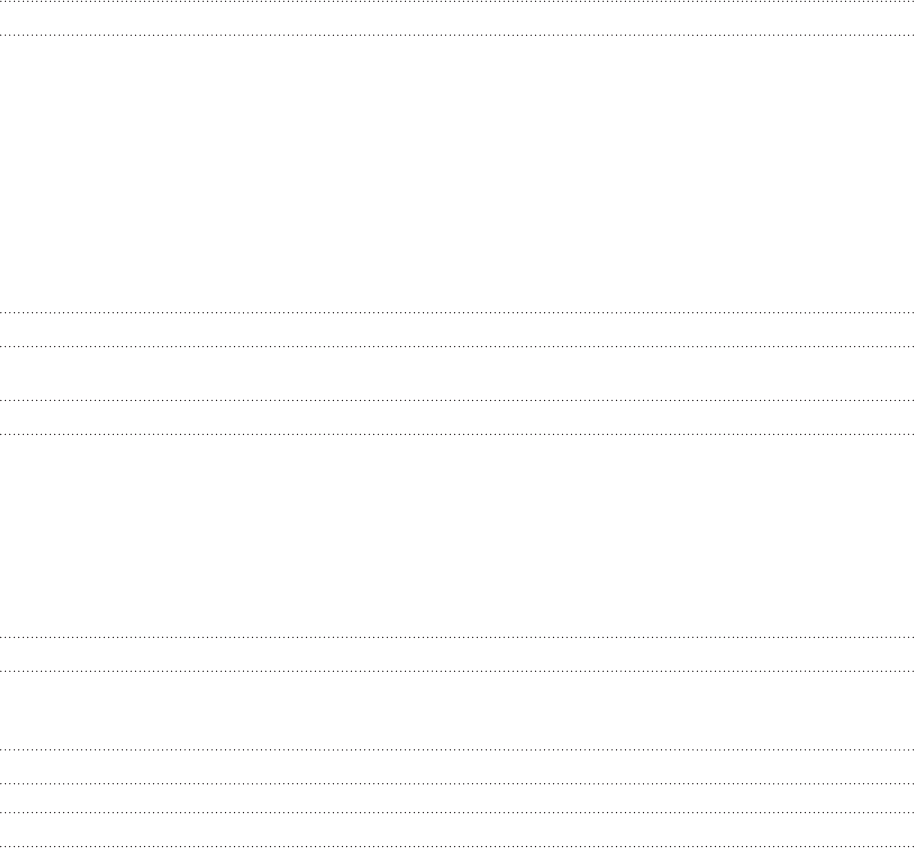Click the second-to-last dotted line

(x=457, y=812)
